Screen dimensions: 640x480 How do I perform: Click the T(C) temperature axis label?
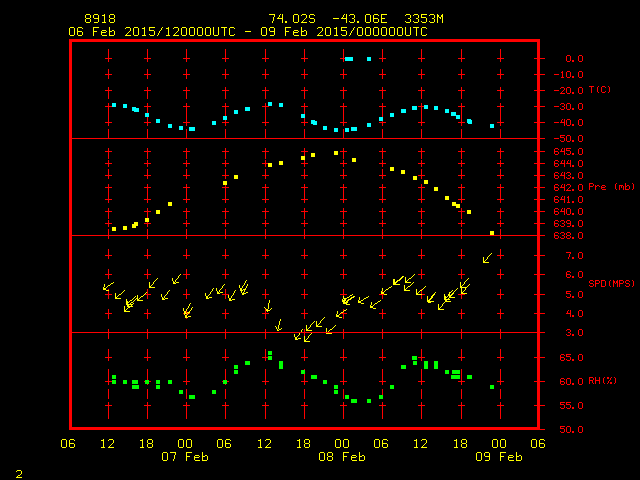point(600,89)
